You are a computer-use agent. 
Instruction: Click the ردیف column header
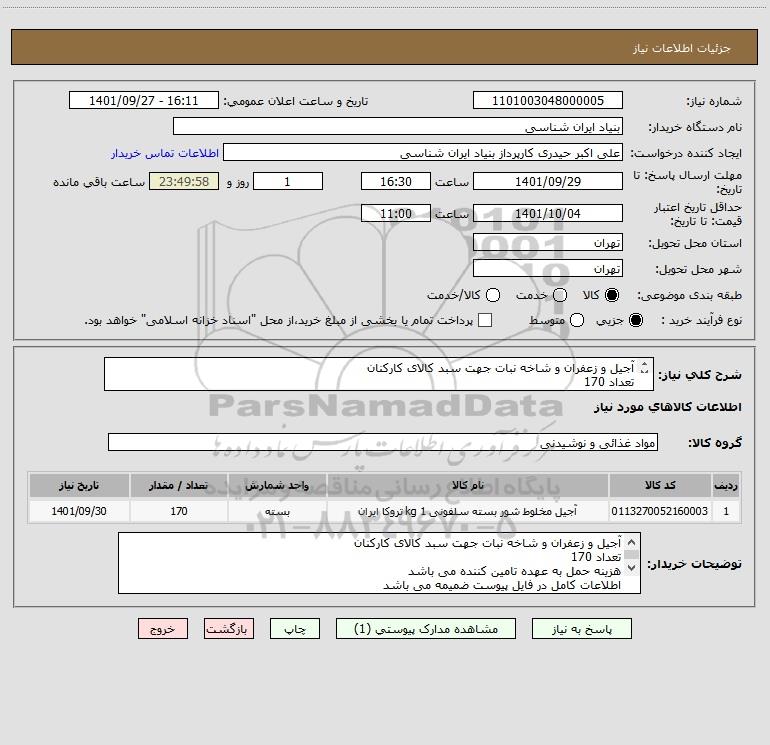(726, 485)
